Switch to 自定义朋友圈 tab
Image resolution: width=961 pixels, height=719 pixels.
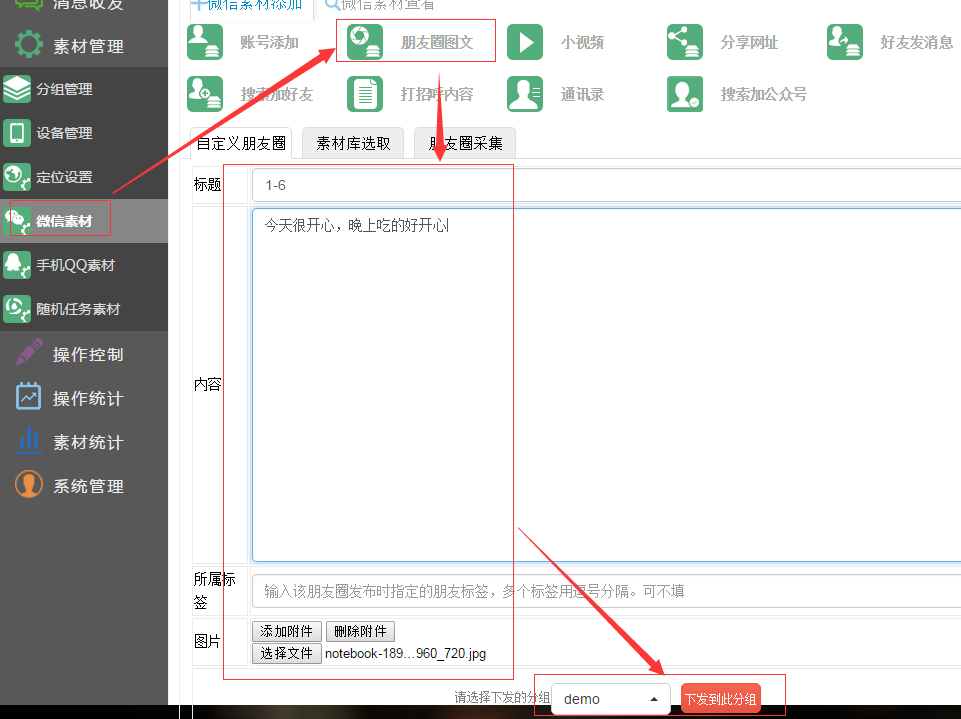(241, 143)
